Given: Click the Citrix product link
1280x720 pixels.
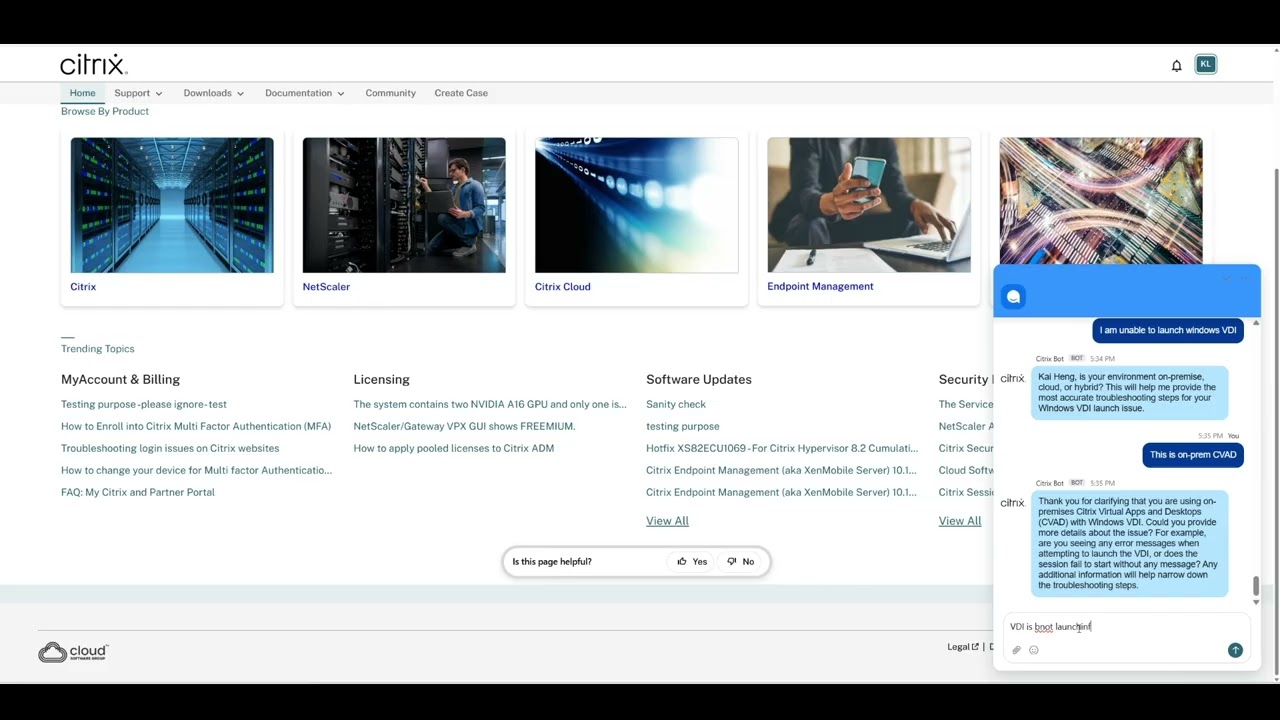Looking at the screenshot, I should [x=83, y=287].
